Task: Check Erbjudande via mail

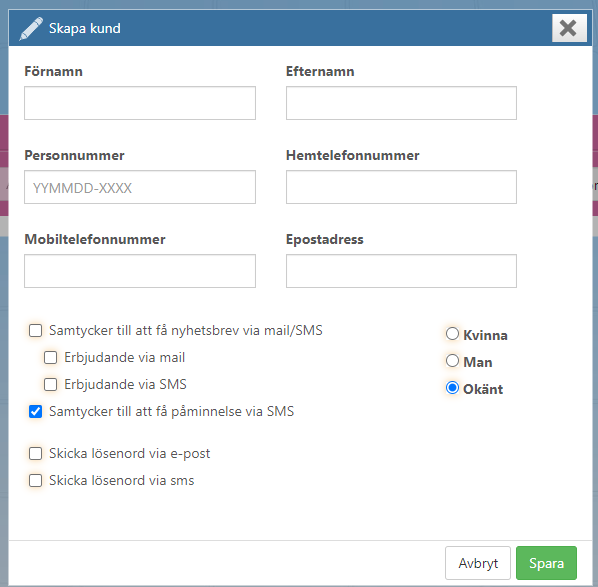Action: (50, 357)
